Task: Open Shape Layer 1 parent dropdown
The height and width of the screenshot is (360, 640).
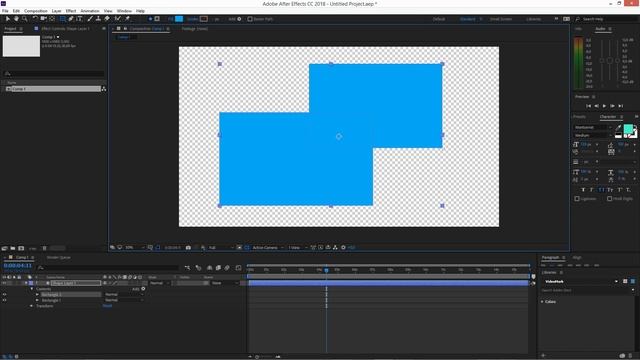Action: click(224, 283)
